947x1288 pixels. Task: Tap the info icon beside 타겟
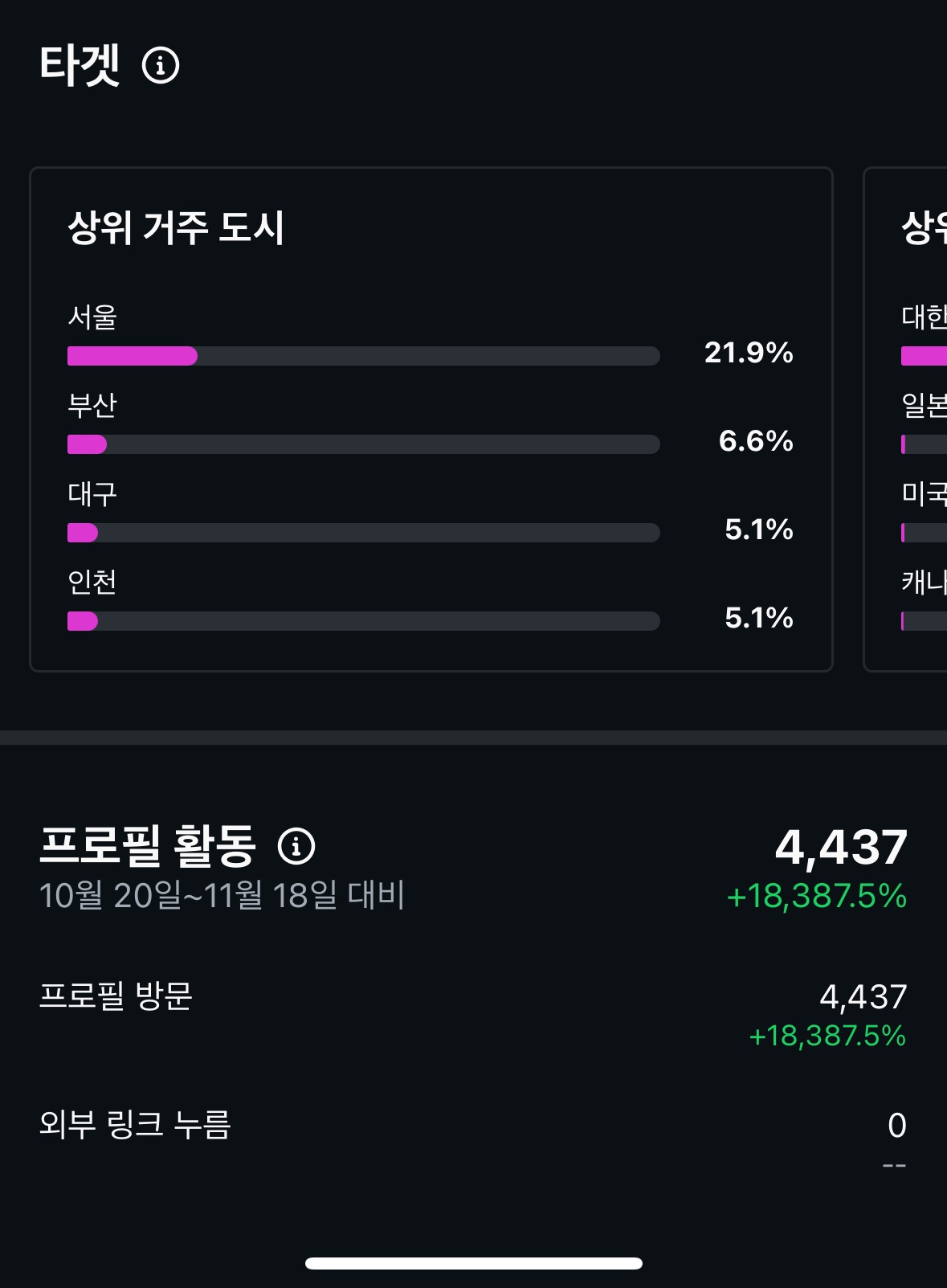pyautogui.click(x=161, y=65)
